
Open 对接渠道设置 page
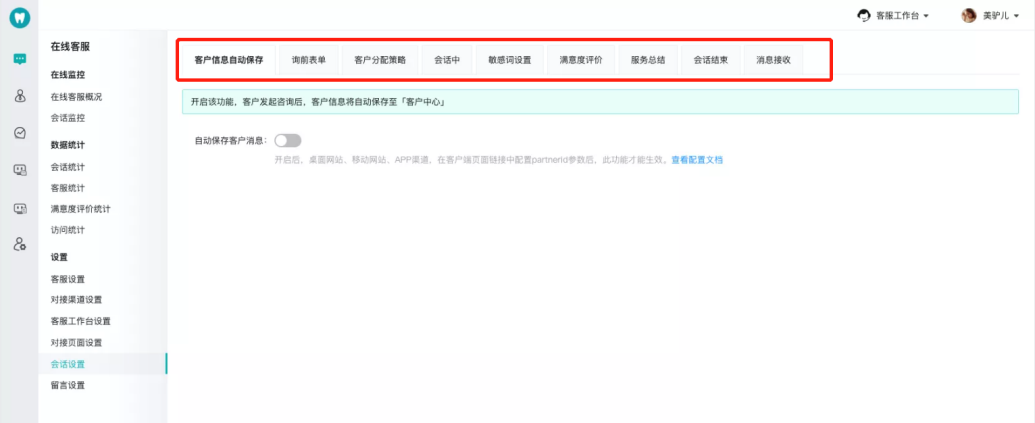pyautogui.click(x=77, y=300)
